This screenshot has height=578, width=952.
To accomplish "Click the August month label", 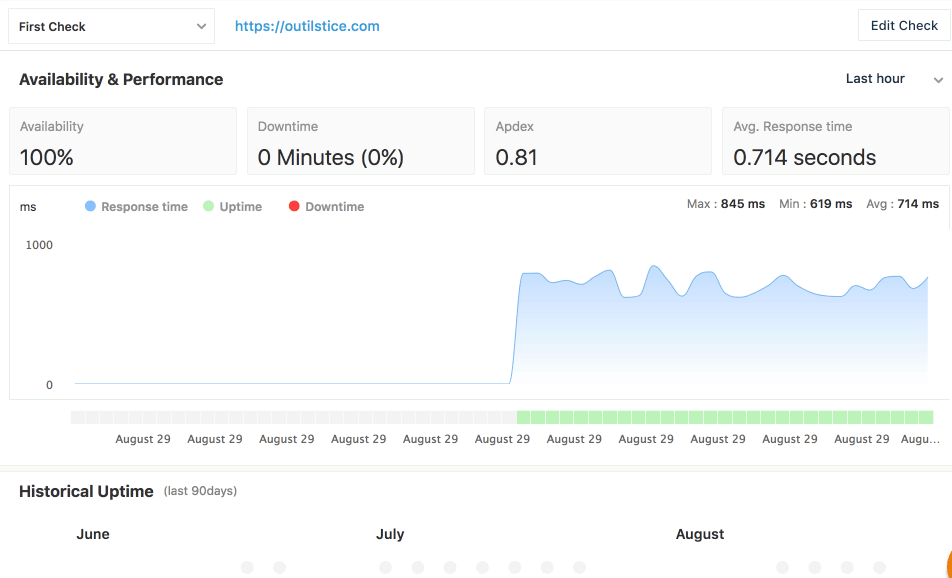I will (x=700, y=534).
